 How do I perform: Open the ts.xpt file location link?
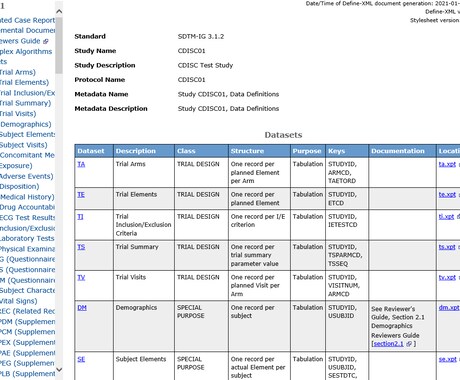click(447, 247)
